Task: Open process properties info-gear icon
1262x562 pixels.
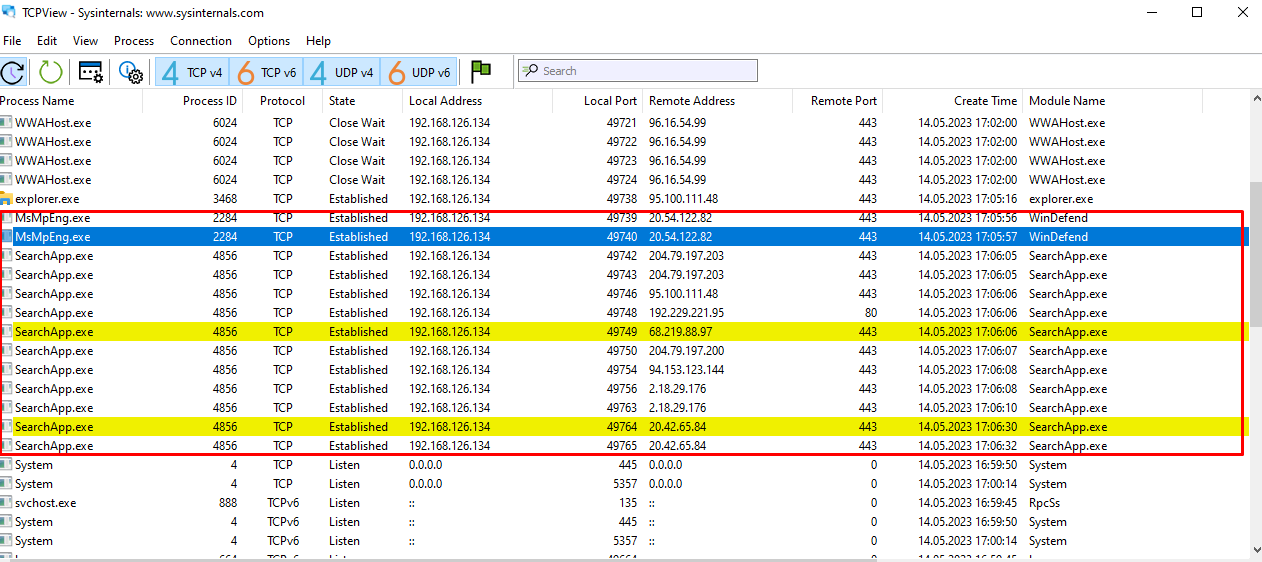Action: 130,72
